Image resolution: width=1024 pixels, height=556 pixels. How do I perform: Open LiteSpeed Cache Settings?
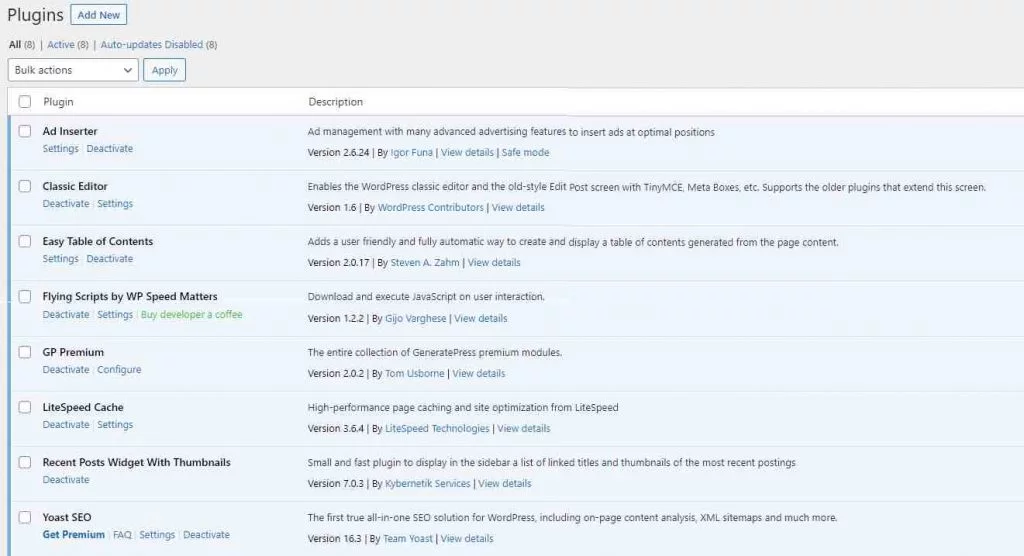[115, 424]
